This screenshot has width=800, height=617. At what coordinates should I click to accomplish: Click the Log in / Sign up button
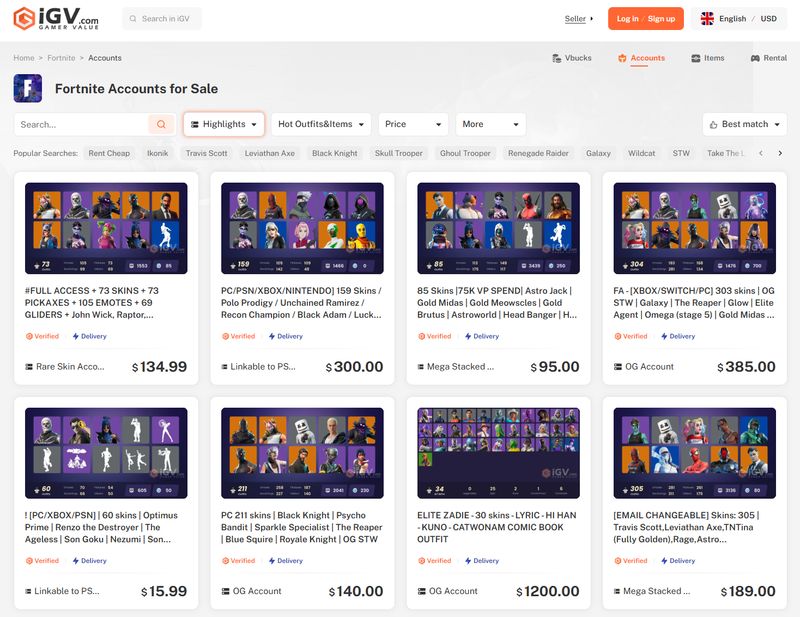tap(645, 19)
